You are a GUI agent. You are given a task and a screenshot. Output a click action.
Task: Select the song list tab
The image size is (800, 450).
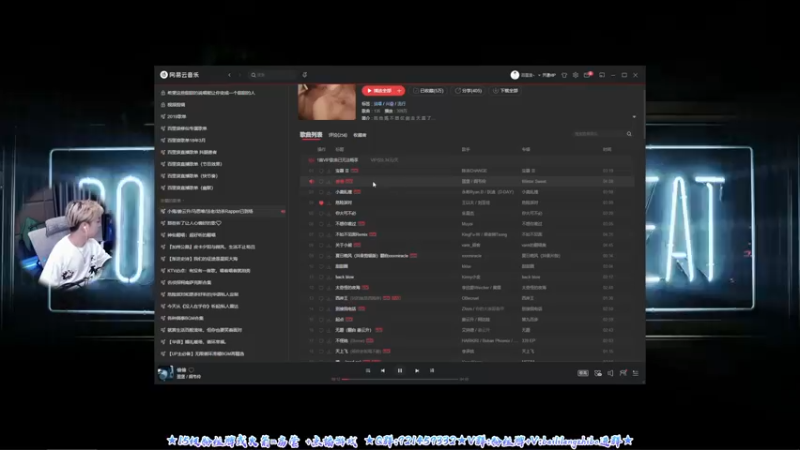pyautogui.click(x=311, y=135)
